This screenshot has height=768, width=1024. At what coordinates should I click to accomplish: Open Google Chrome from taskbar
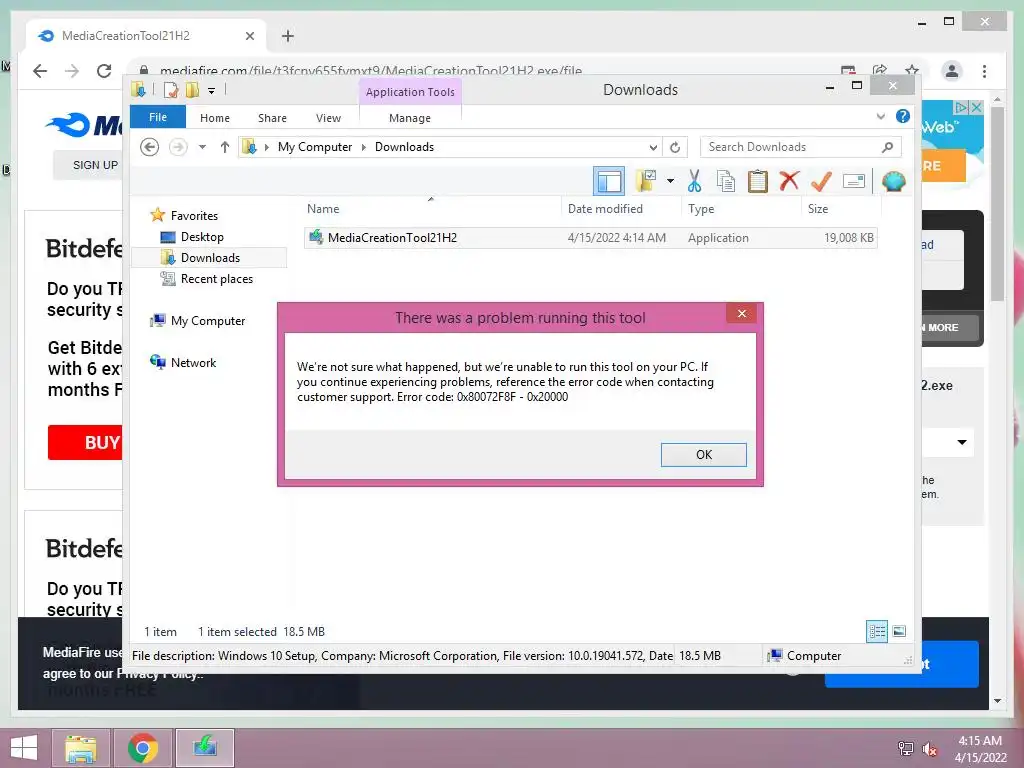[x=142, y=748]
